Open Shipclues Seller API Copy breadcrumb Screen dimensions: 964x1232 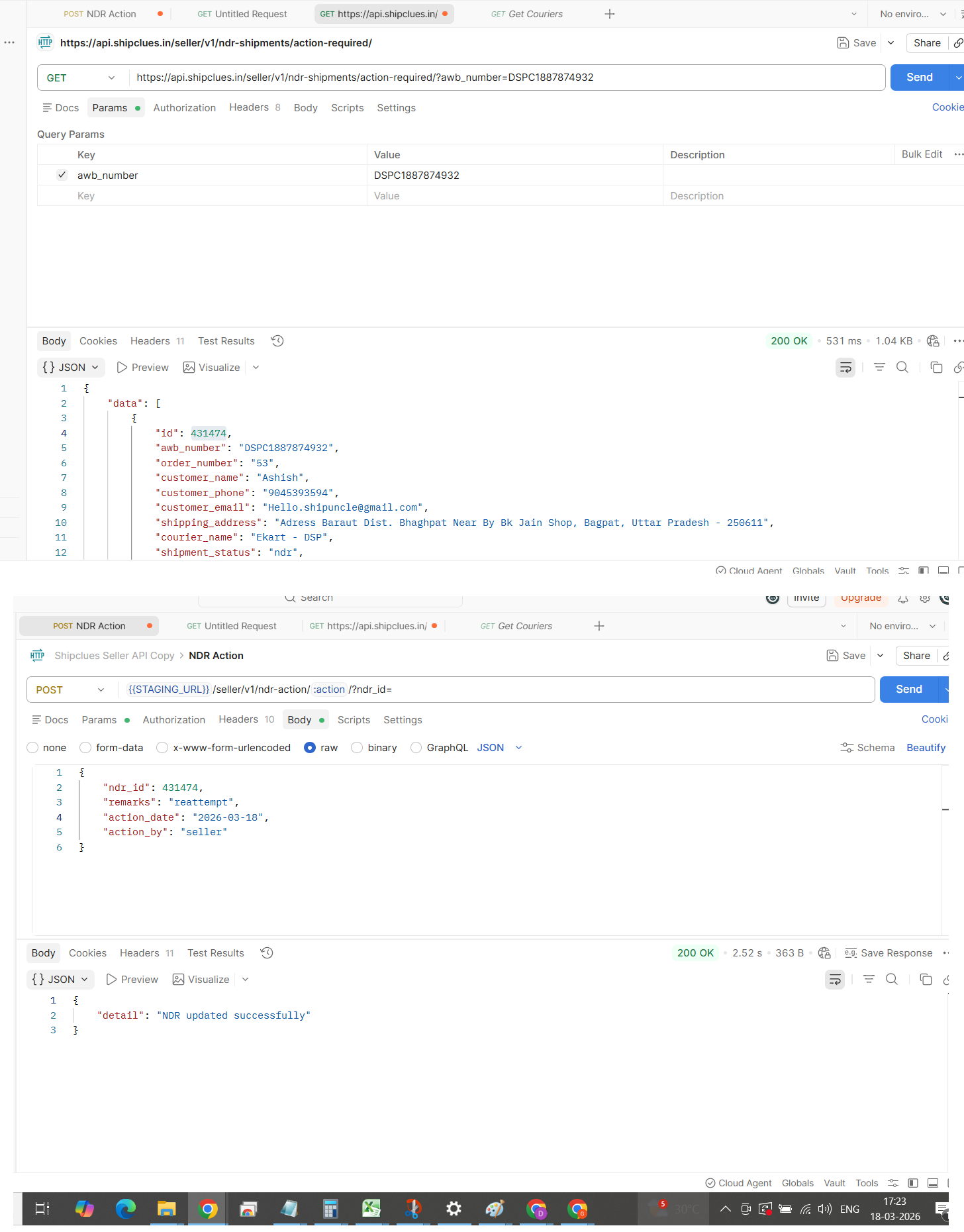point(115,655)
